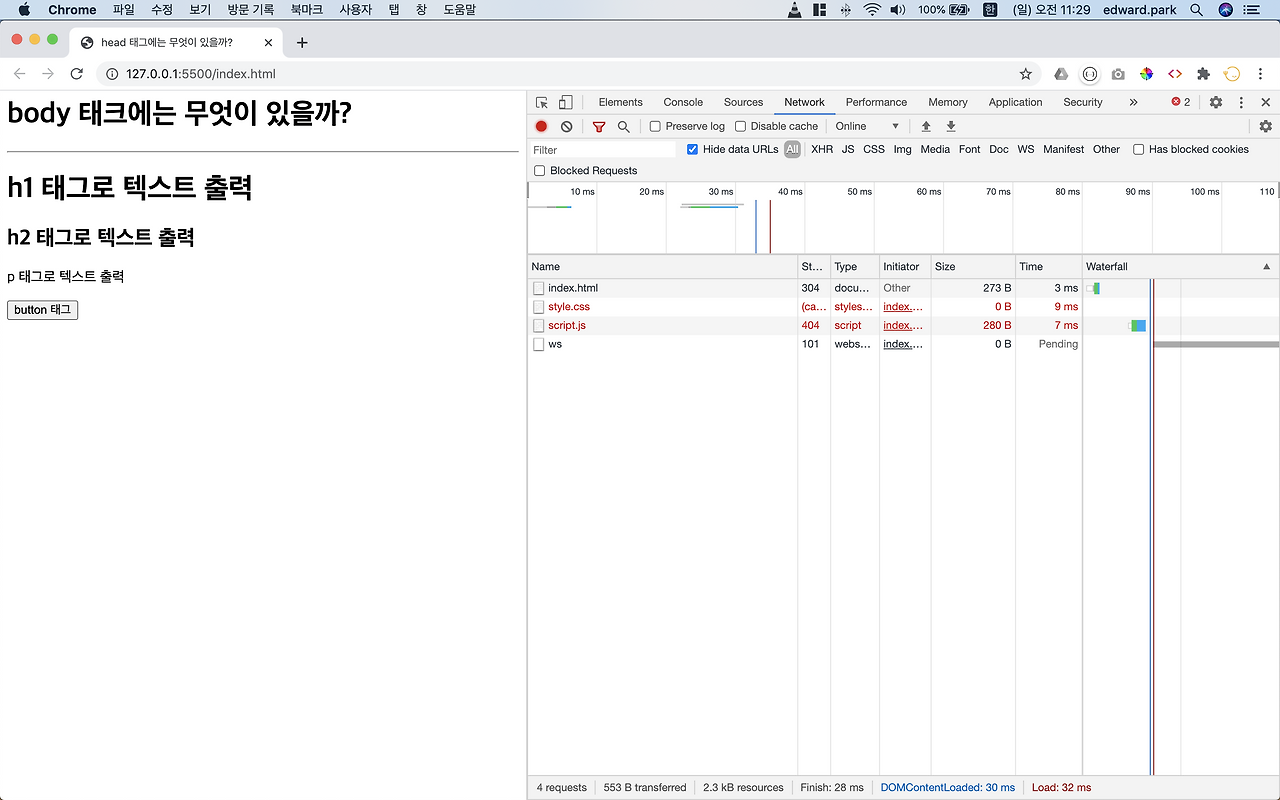Open the 파일 menu in the menu bar

(124, 10)
